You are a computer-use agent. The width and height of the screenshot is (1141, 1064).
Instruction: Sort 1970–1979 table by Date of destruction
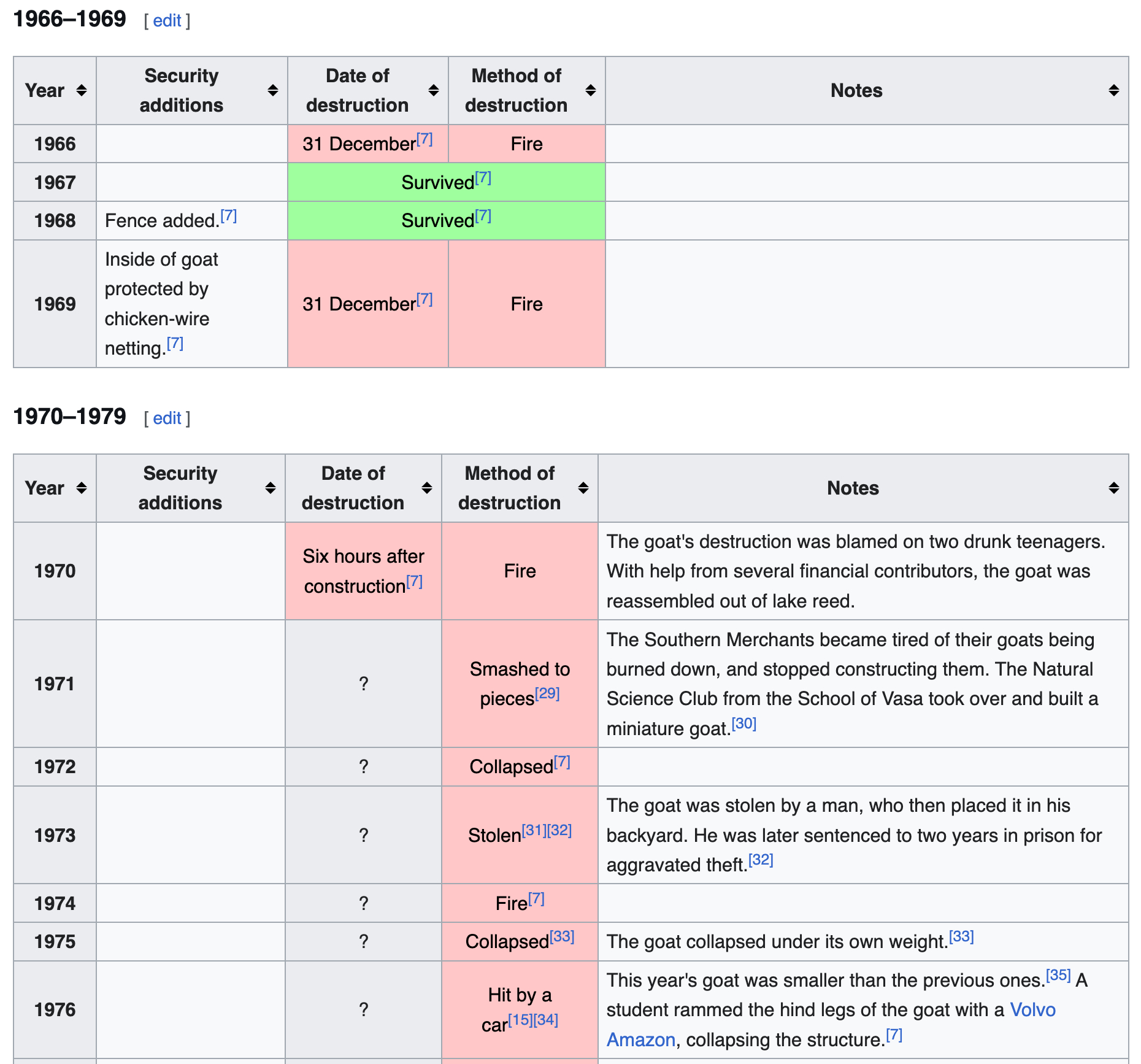427,488
